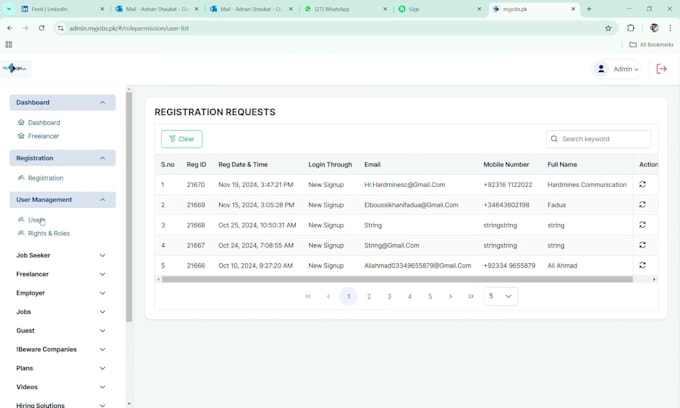Open the Admin profile dropdown
The height and width of the screenshot is (408, 680).
tap(617, 69)
